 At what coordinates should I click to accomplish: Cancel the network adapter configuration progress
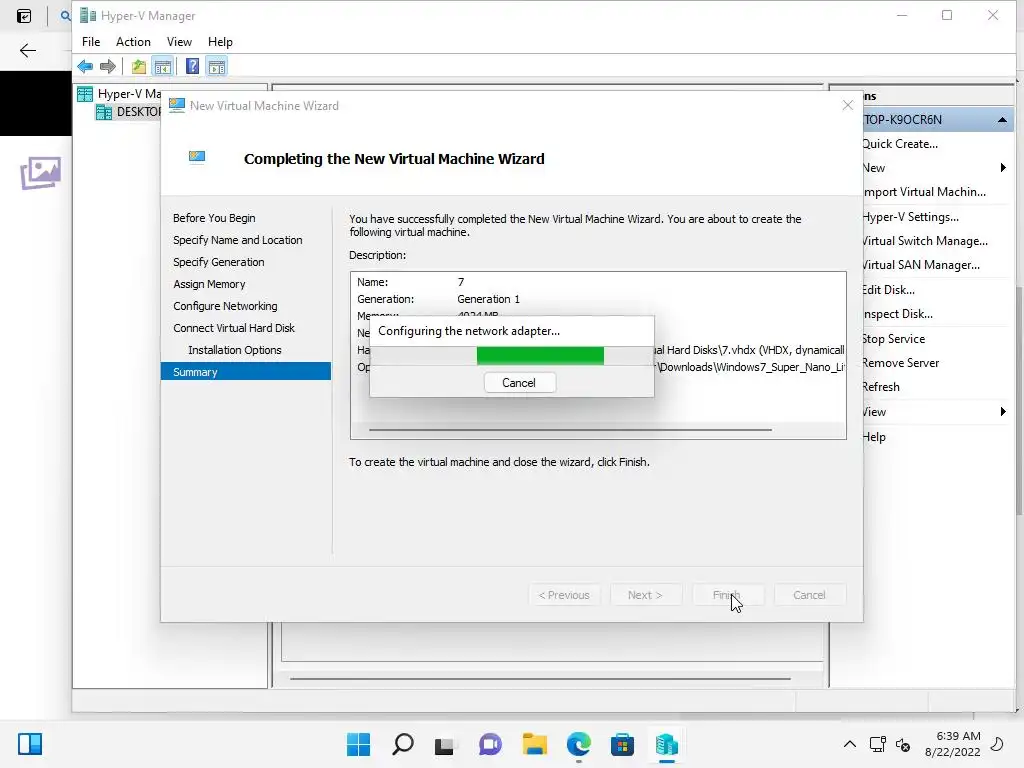(x=519, y=383)
